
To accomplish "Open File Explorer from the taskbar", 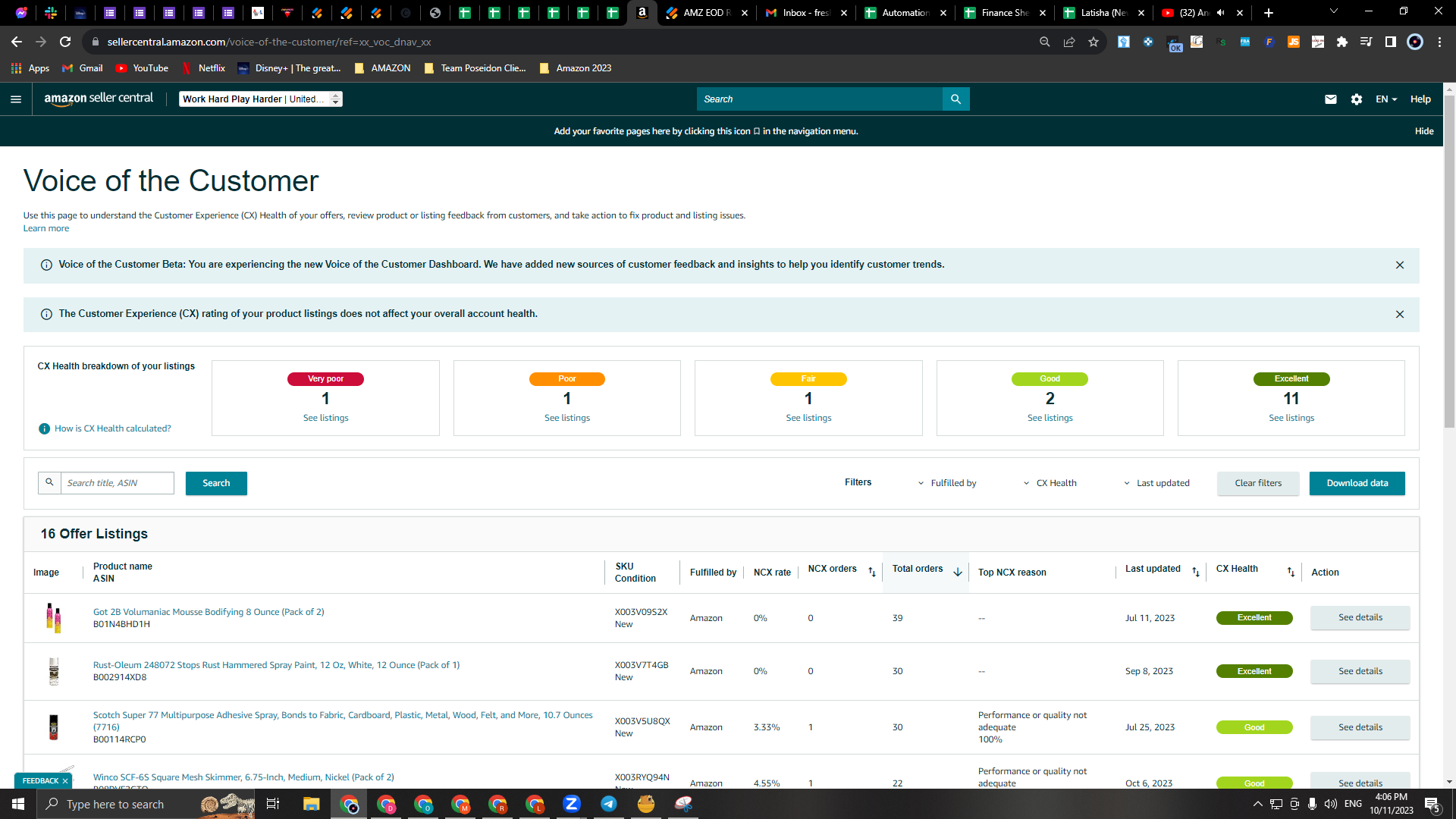I will click(312, 804).
